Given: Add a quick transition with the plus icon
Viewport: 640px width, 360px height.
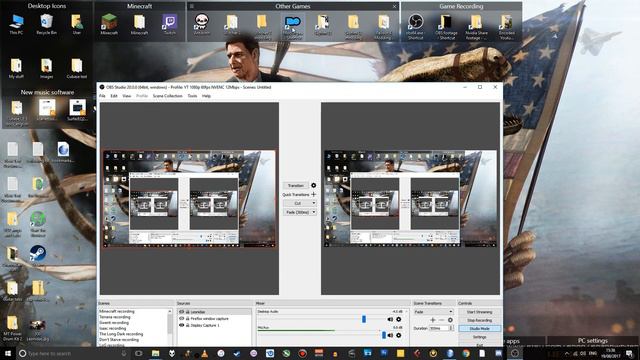Looking at the screenshot, I should 313,194.
